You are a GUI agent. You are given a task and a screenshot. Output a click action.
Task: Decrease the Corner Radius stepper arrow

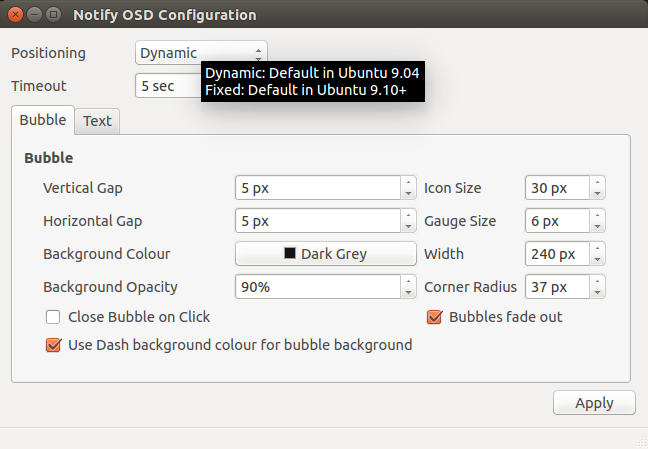(x=597, y=293)
